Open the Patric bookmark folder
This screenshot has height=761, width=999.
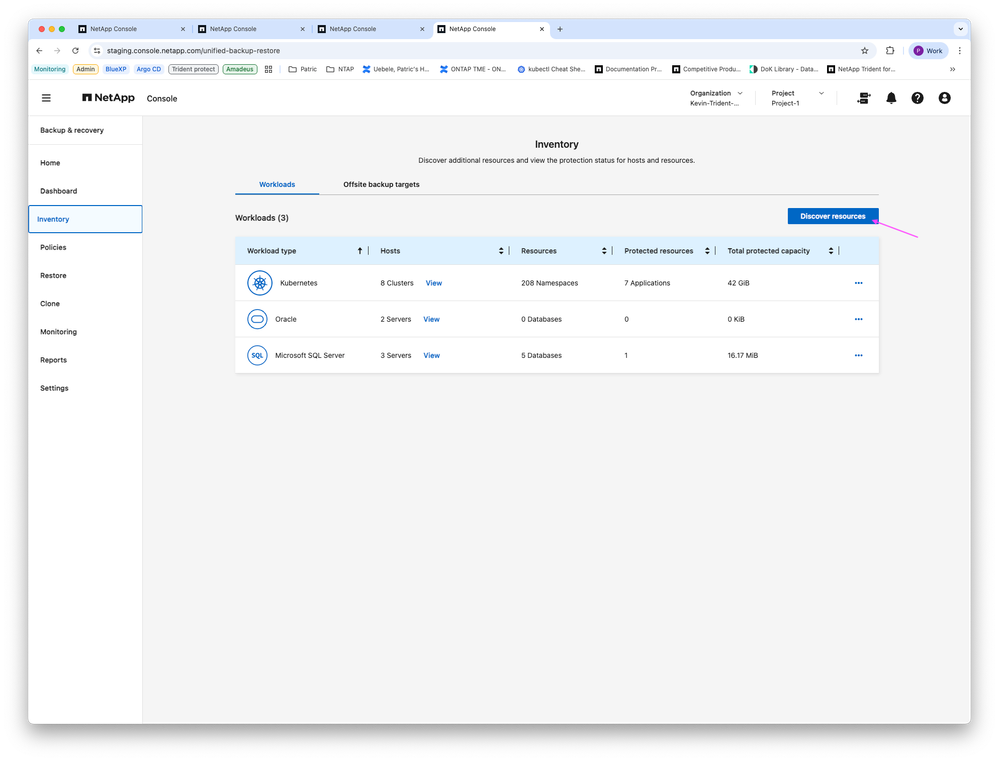(303, 69)
